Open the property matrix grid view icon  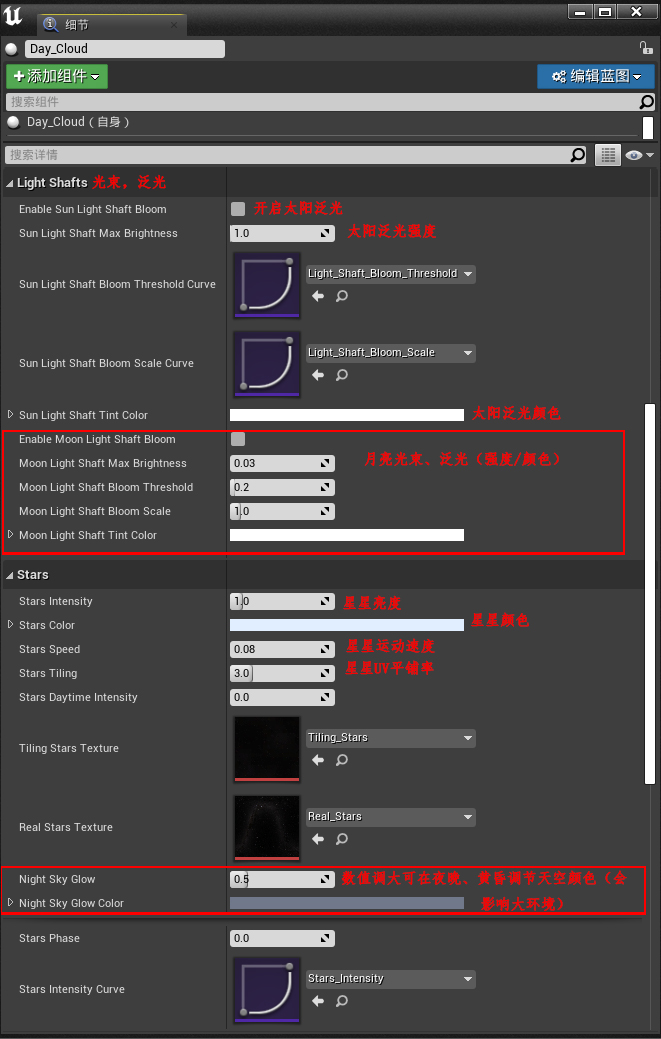click(x=607, y=155)
